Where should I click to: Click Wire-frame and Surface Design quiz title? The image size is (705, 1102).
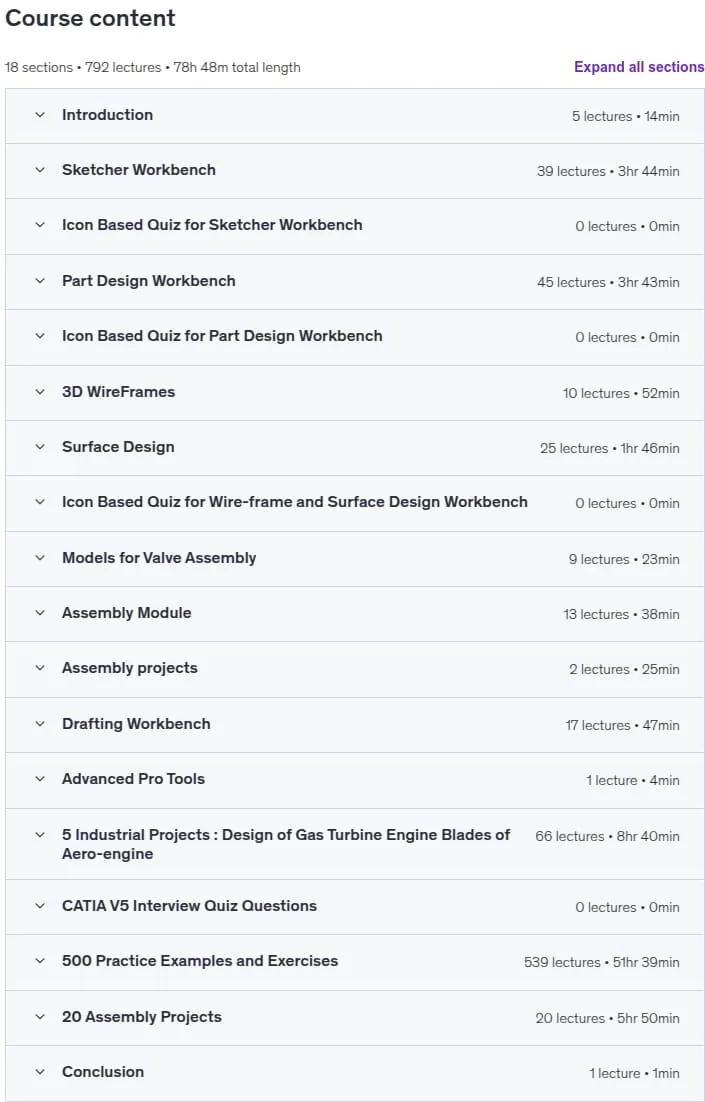[x=295, y=502]
